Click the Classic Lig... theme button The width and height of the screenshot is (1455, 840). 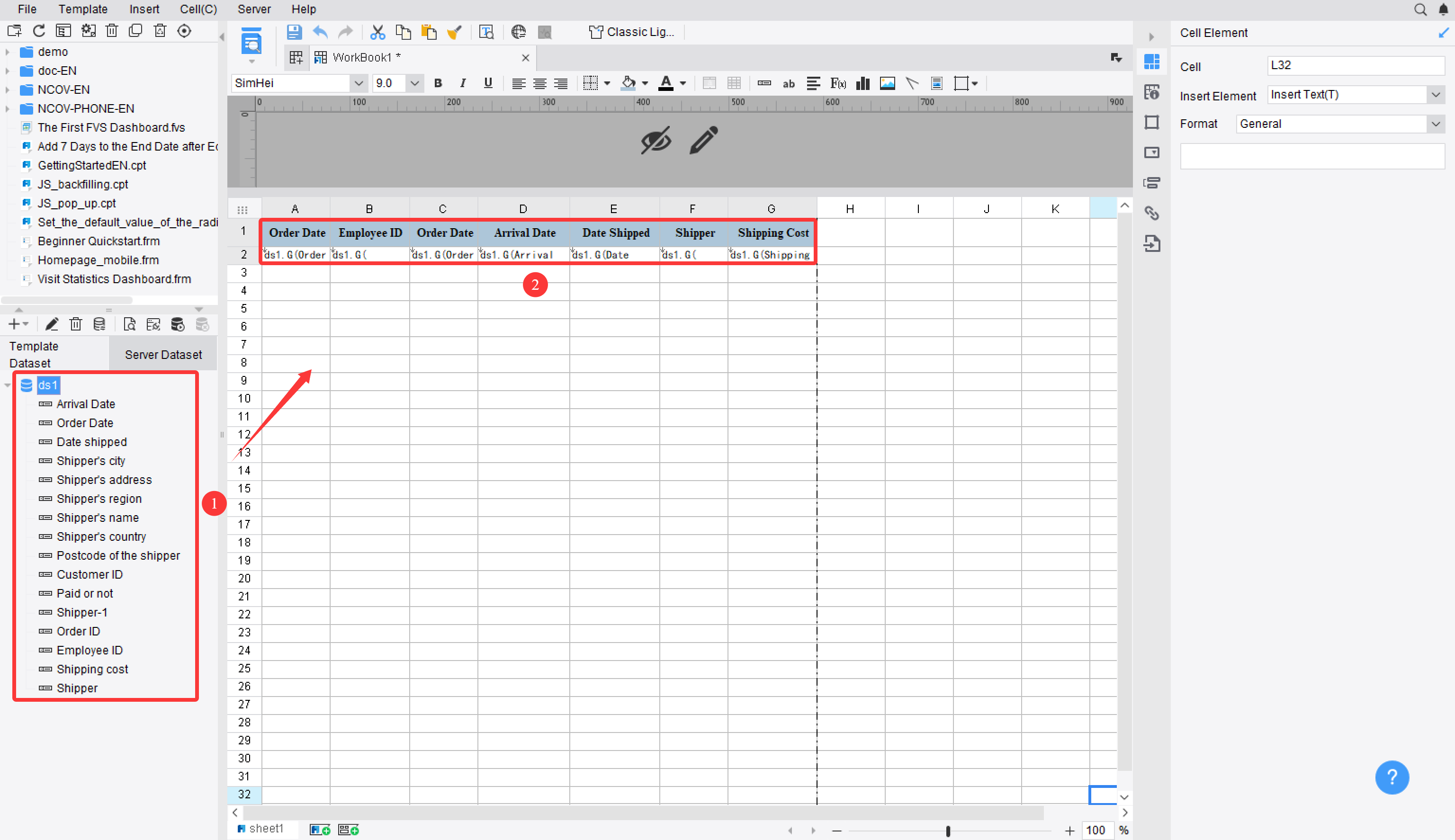(x=631, y=32)
